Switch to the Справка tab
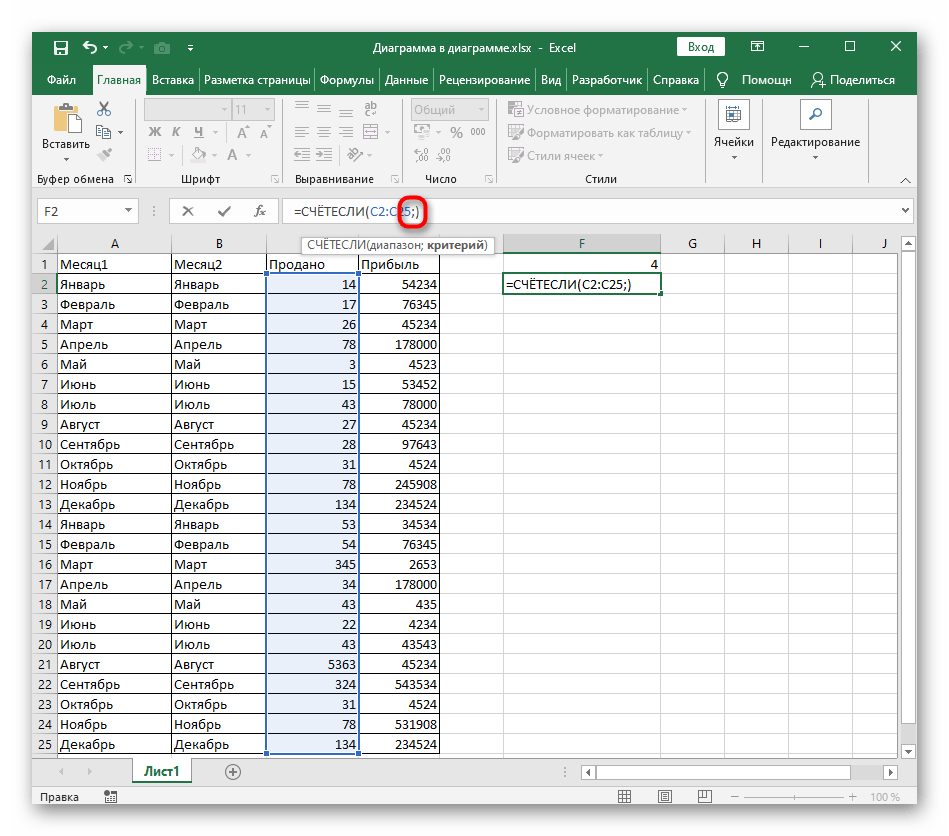 click(675, 80)
